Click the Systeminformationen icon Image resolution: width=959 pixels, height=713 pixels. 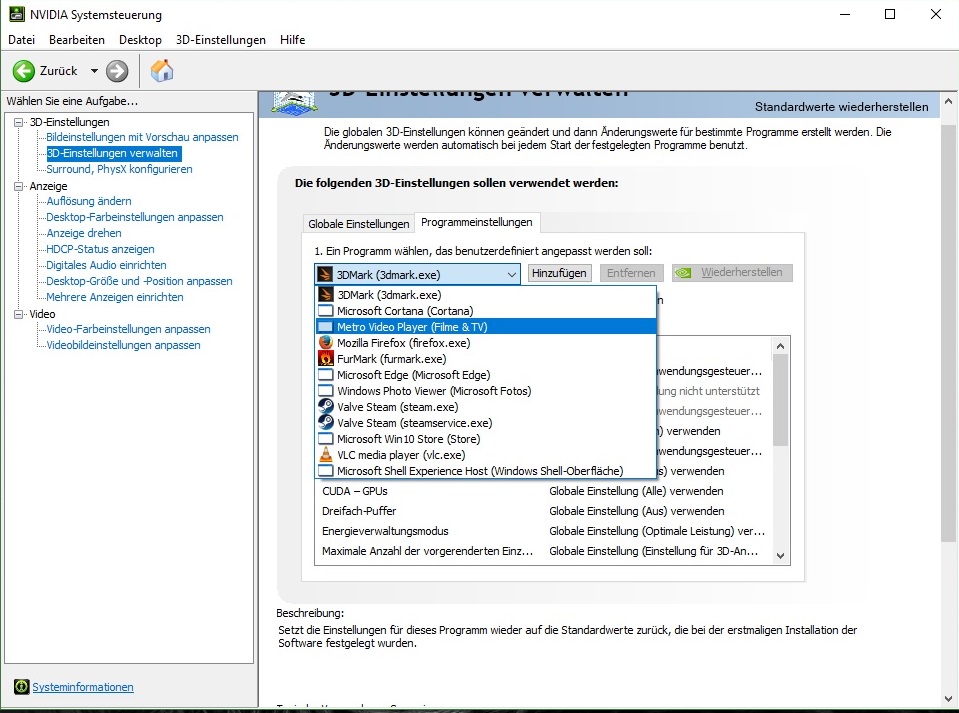pyautogui.click(x=21, y=687)
